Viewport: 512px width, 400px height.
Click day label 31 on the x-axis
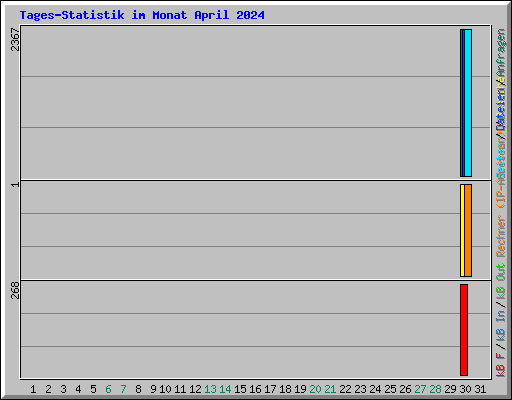[480, 389]
